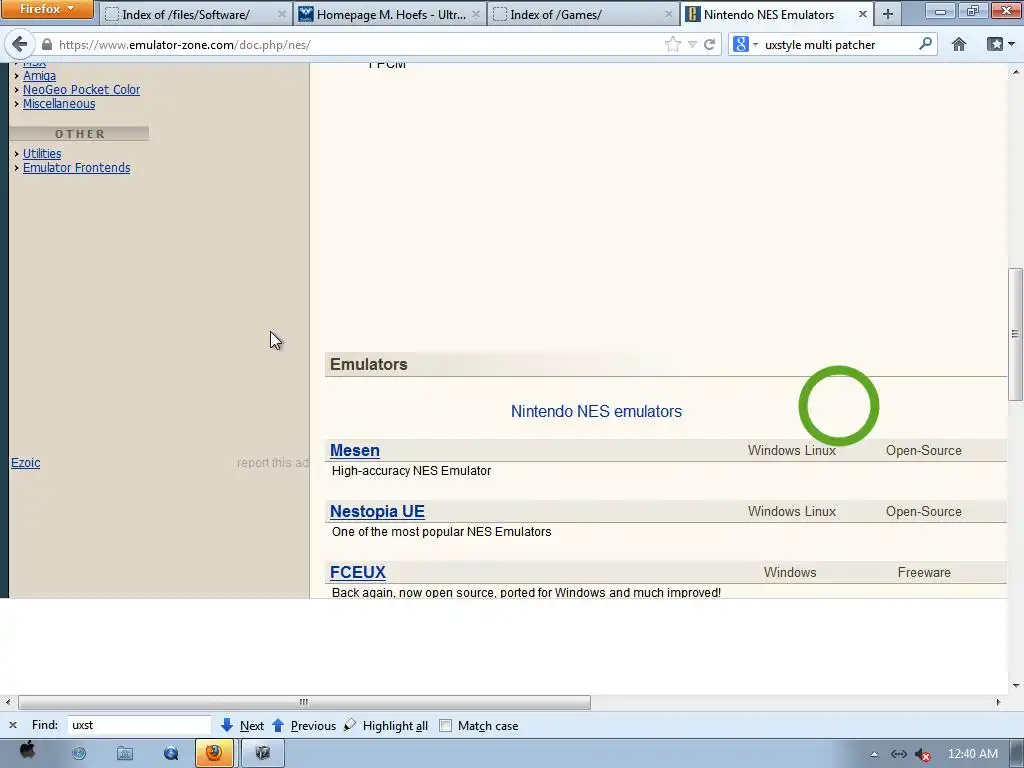The width and height of the screenshot is (1024, 768).
Task: Click the padlock site identity icon
Action: click(46, 44)
